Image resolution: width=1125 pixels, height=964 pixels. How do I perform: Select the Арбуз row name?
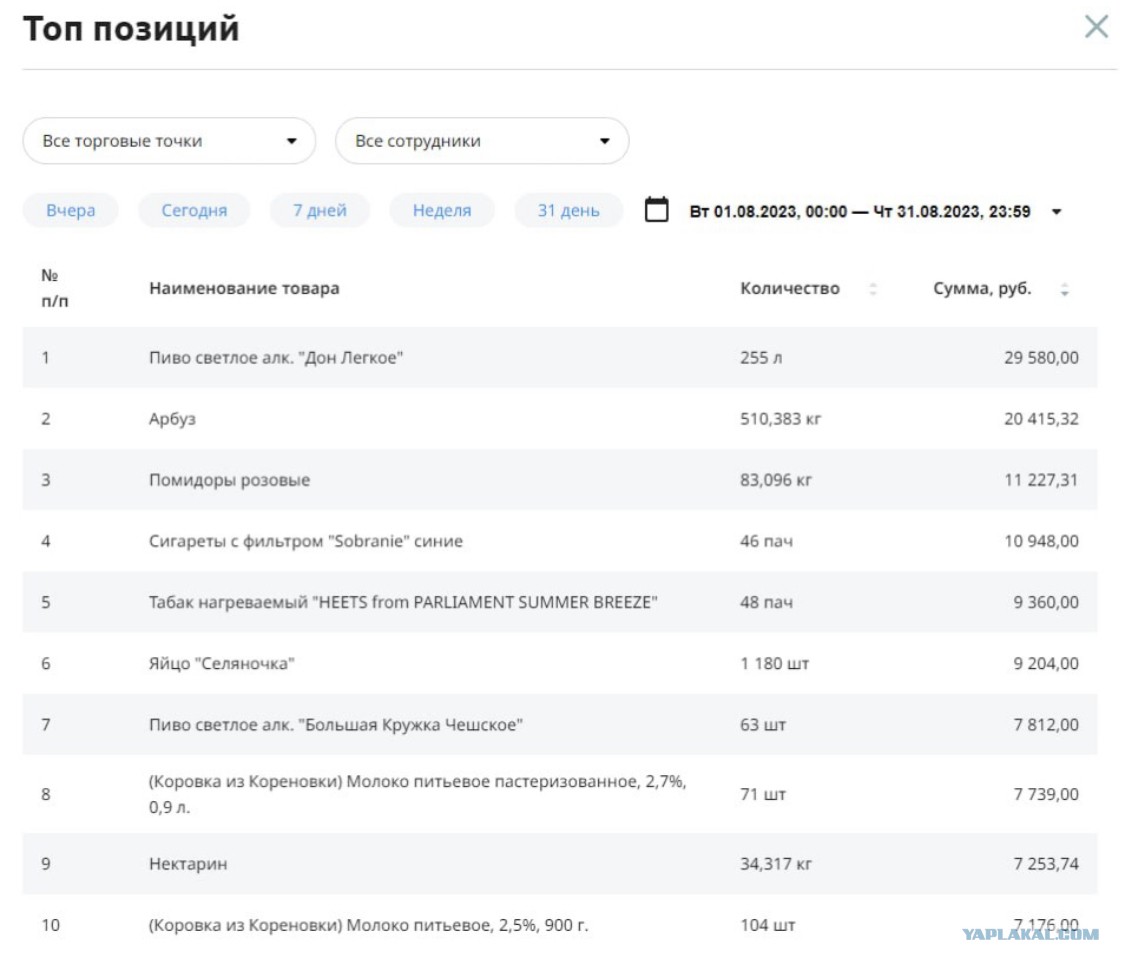click(x=172, y=419)
